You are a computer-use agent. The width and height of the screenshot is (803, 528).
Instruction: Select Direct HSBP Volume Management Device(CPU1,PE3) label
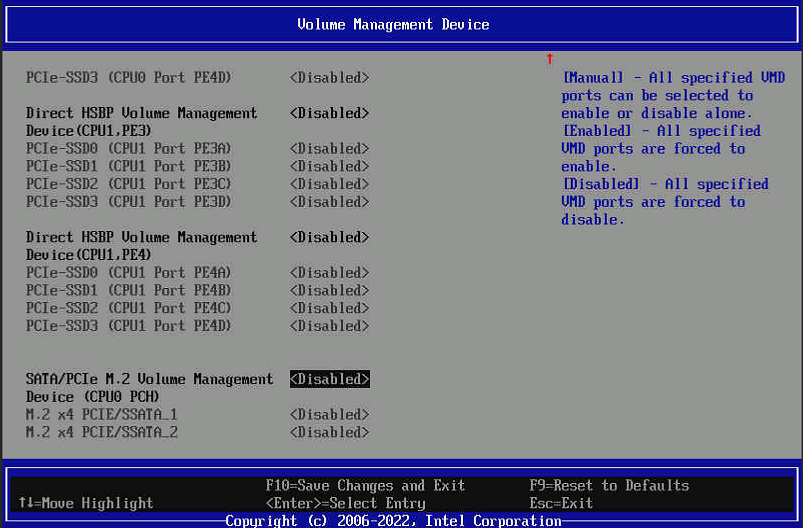(141, 122)
